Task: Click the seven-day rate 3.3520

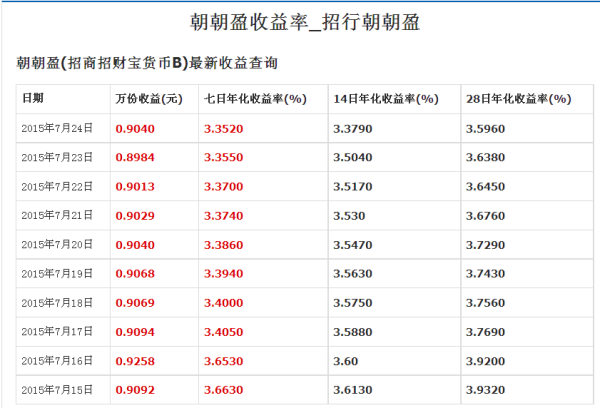Action: [x=223, y=129]
